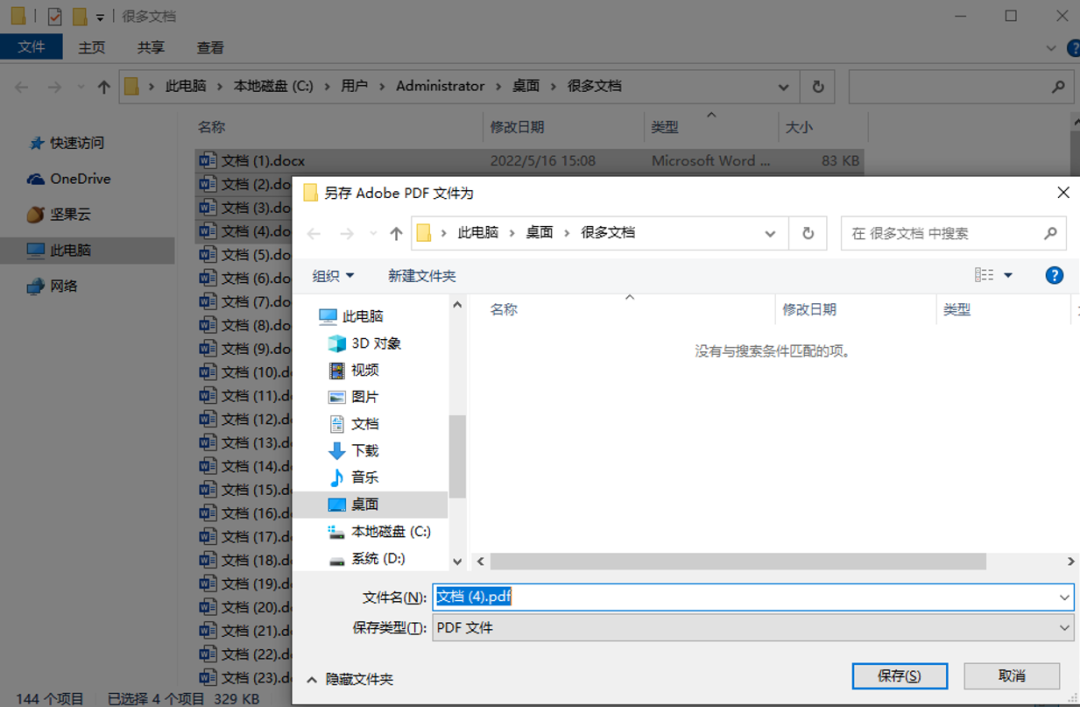Click Administrator in Explorer breadcrumb
Image resolution: width=1080 pixels, height=707 pixels.
point(439,86)
